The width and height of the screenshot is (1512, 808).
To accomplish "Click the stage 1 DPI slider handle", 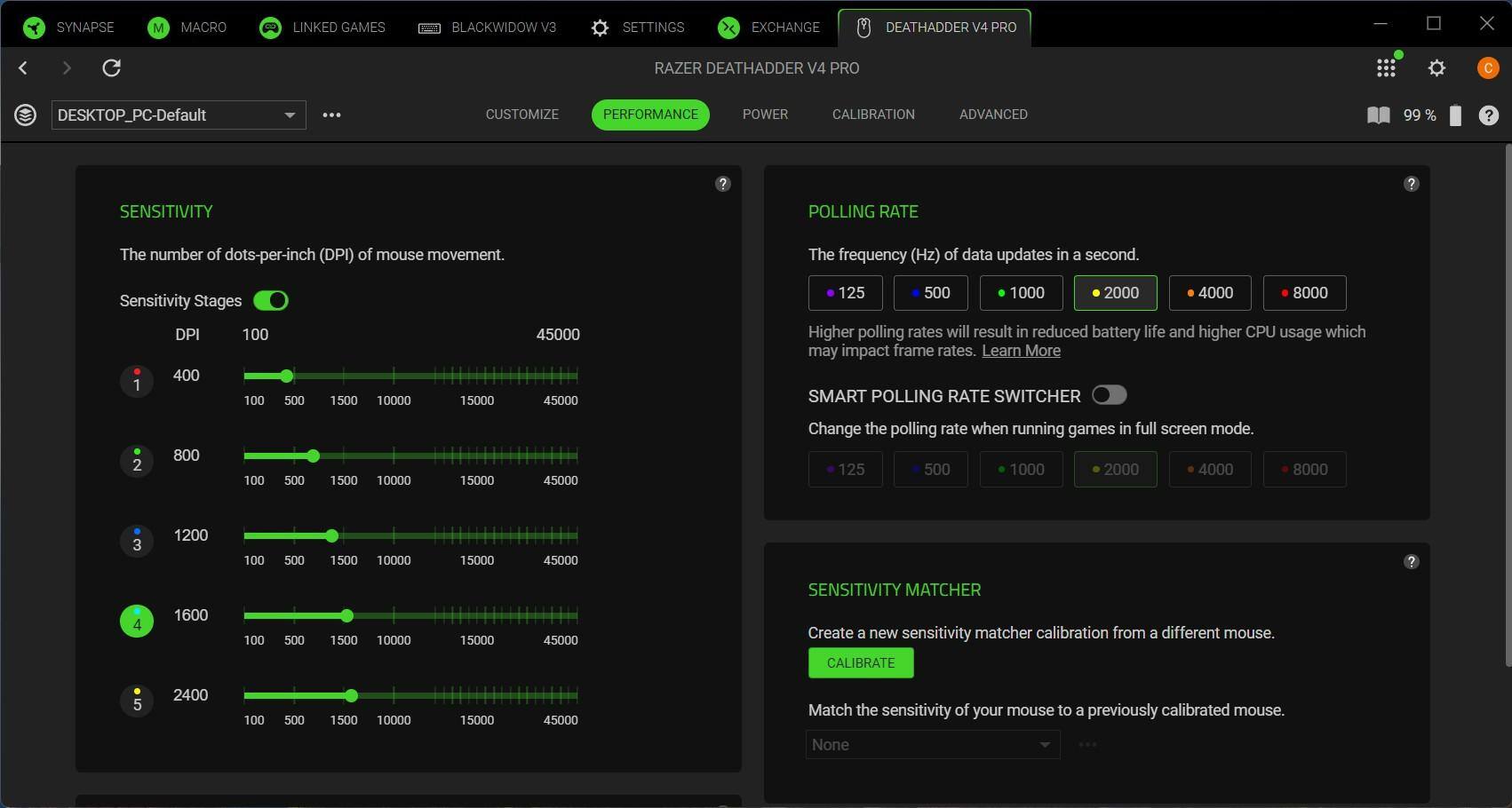I will tap(286, 376).
